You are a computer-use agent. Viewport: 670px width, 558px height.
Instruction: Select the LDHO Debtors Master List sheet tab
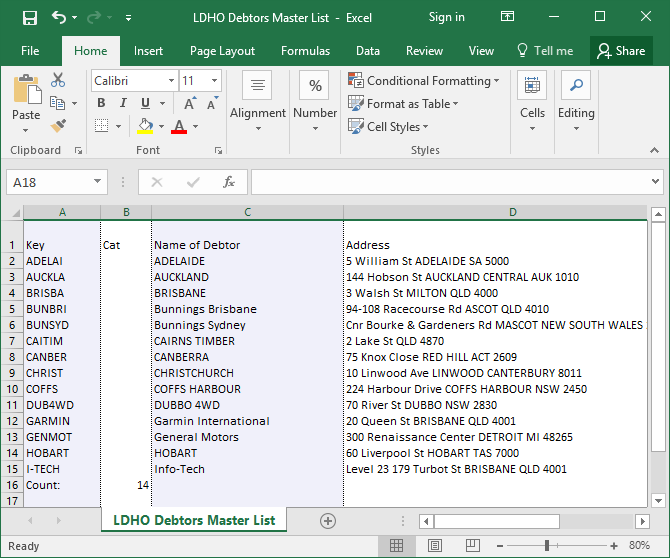tap(194, 520)
